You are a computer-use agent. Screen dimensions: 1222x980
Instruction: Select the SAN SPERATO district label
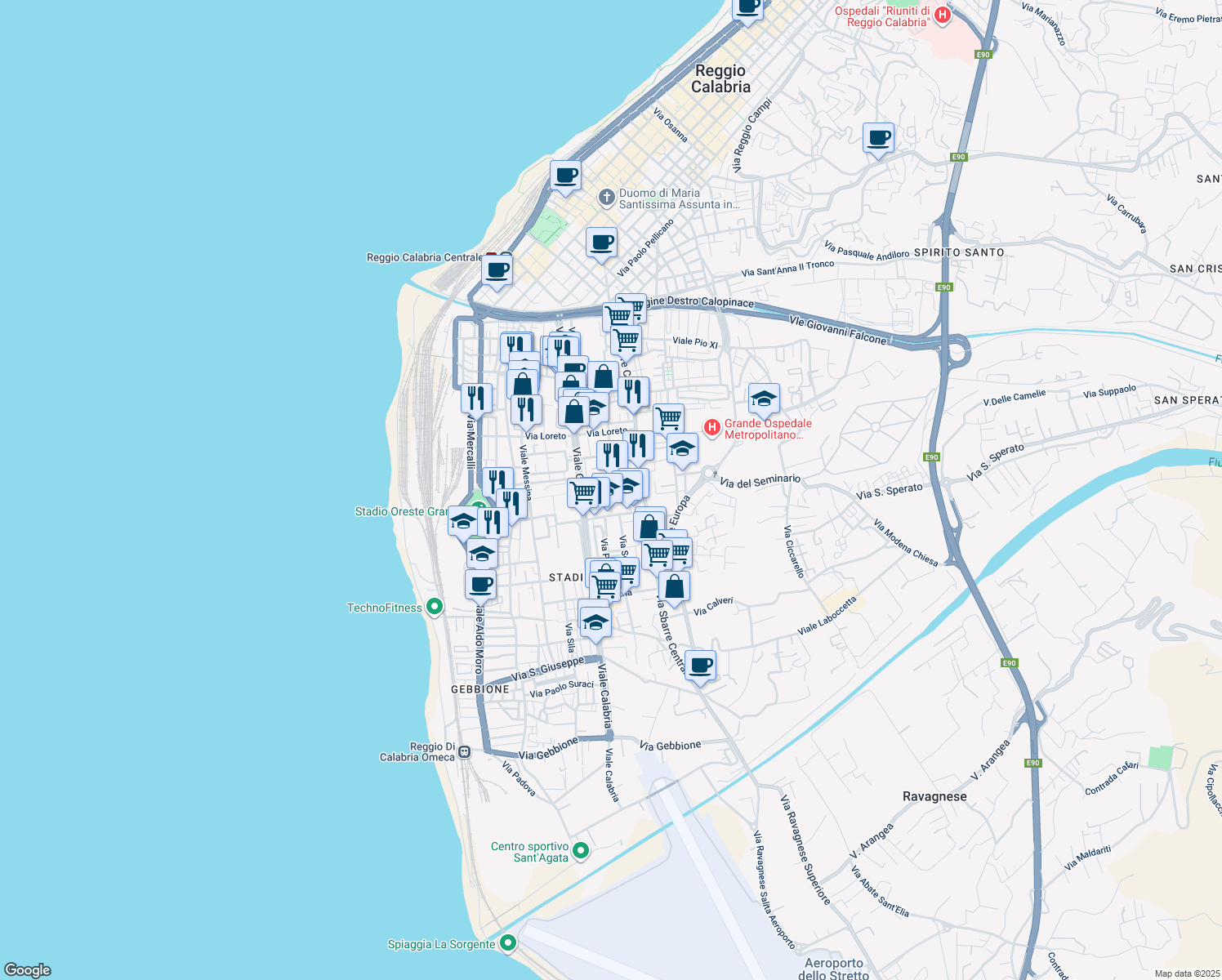(1188, 400)
